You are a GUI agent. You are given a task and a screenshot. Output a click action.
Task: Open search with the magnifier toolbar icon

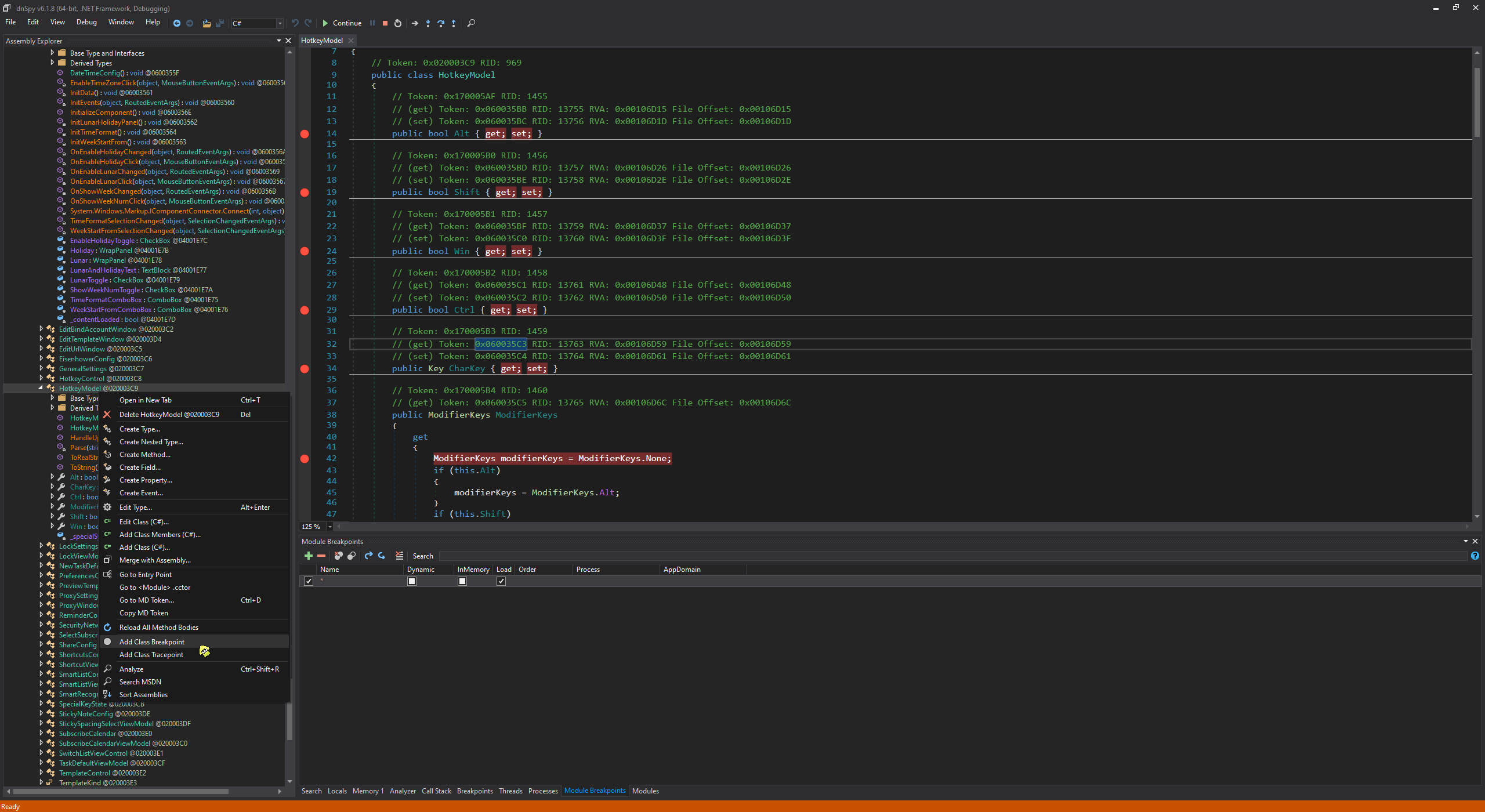point(471,23)
